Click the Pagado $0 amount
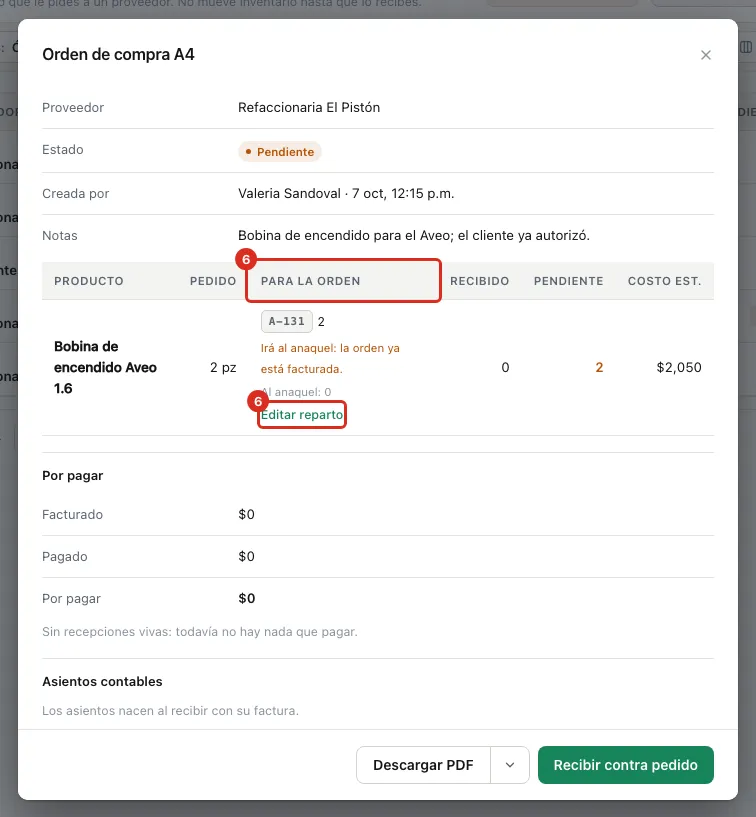 246,556
